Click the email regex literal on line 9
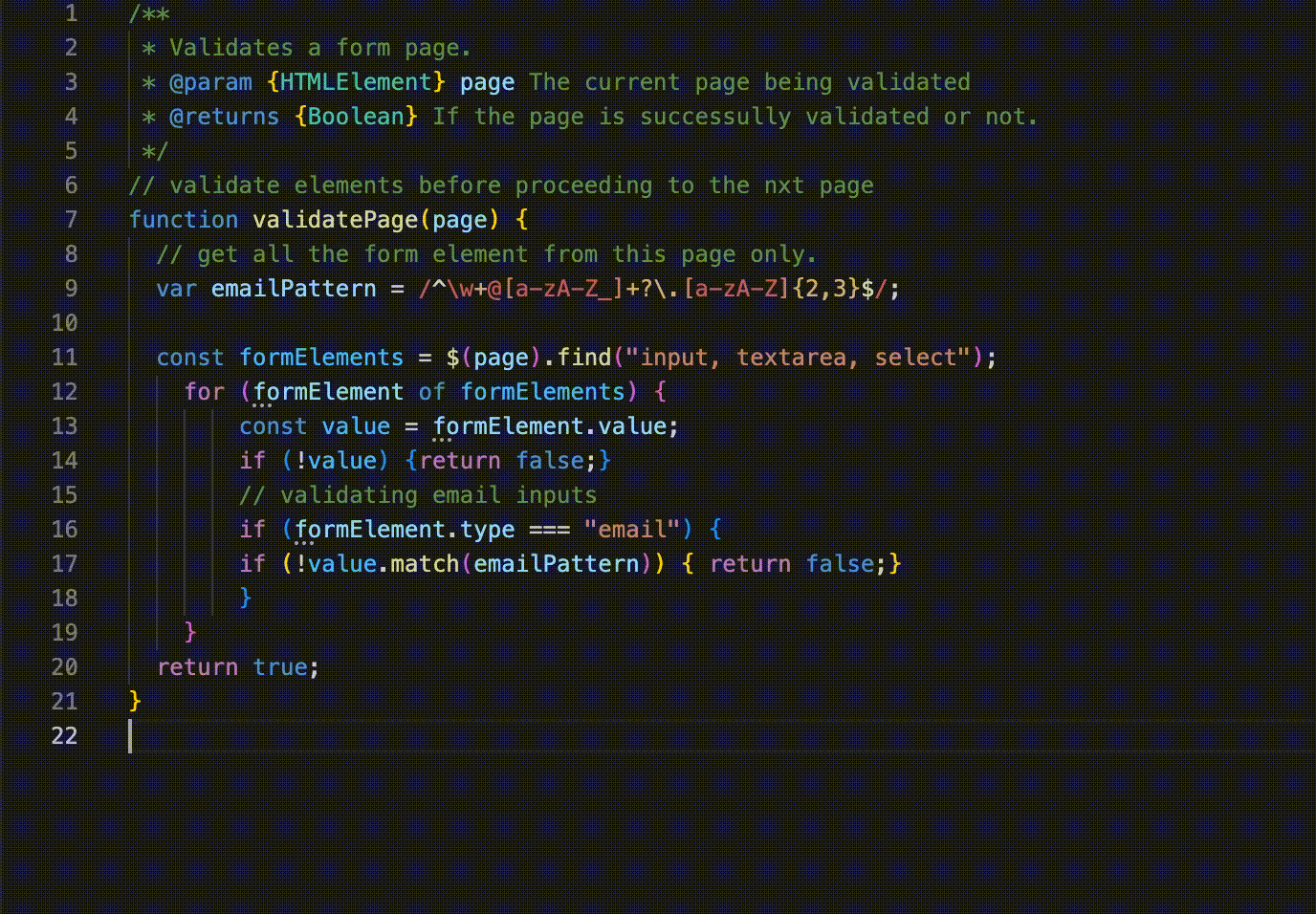1316x914 pixels. (652, 289)
